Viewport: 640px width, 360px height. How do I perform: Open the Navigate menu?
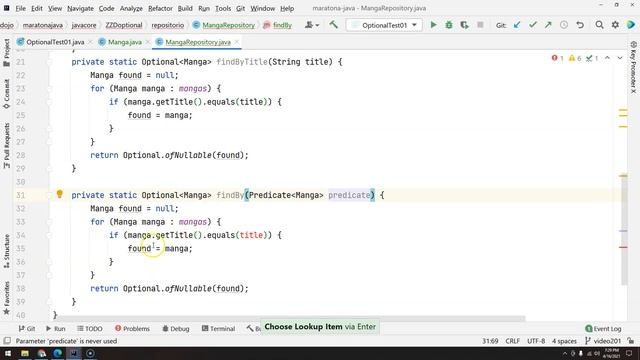80,8
